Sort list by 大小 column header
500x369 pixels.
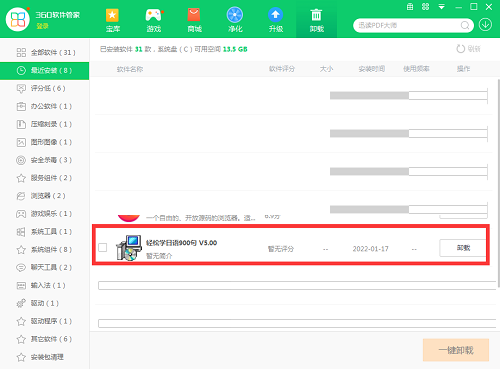326,69
